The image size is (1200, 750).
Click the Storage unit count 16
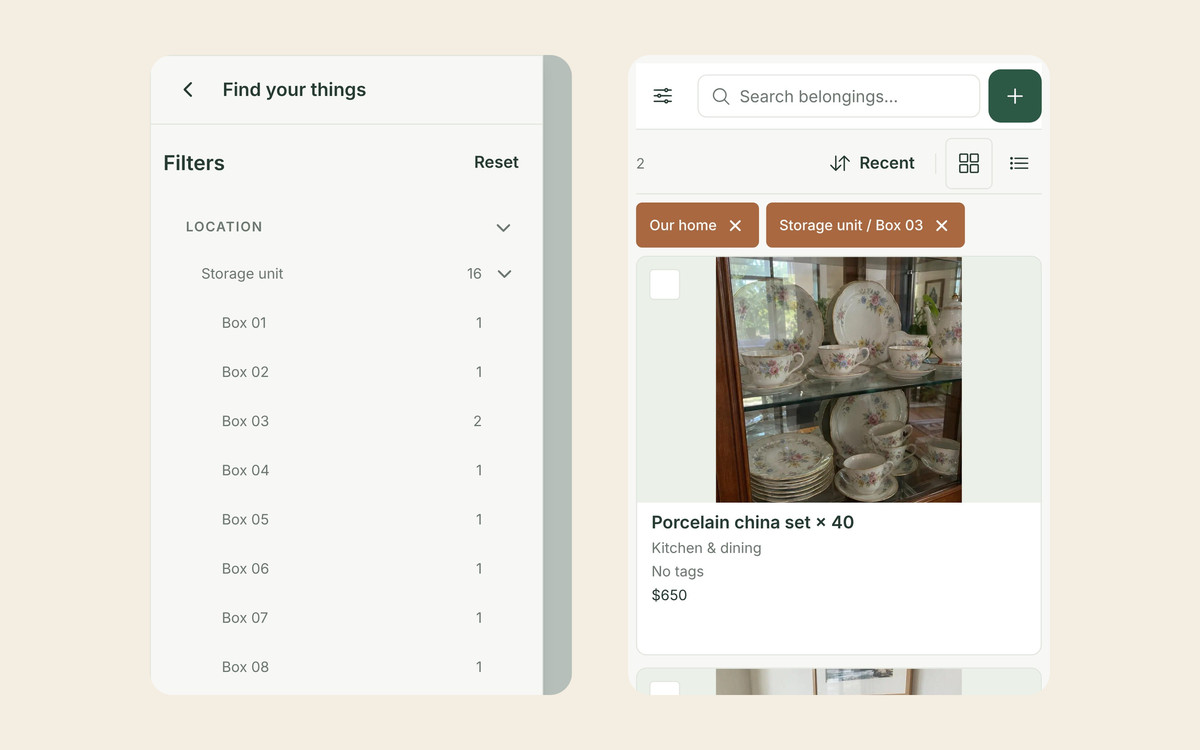click(474, 274)
